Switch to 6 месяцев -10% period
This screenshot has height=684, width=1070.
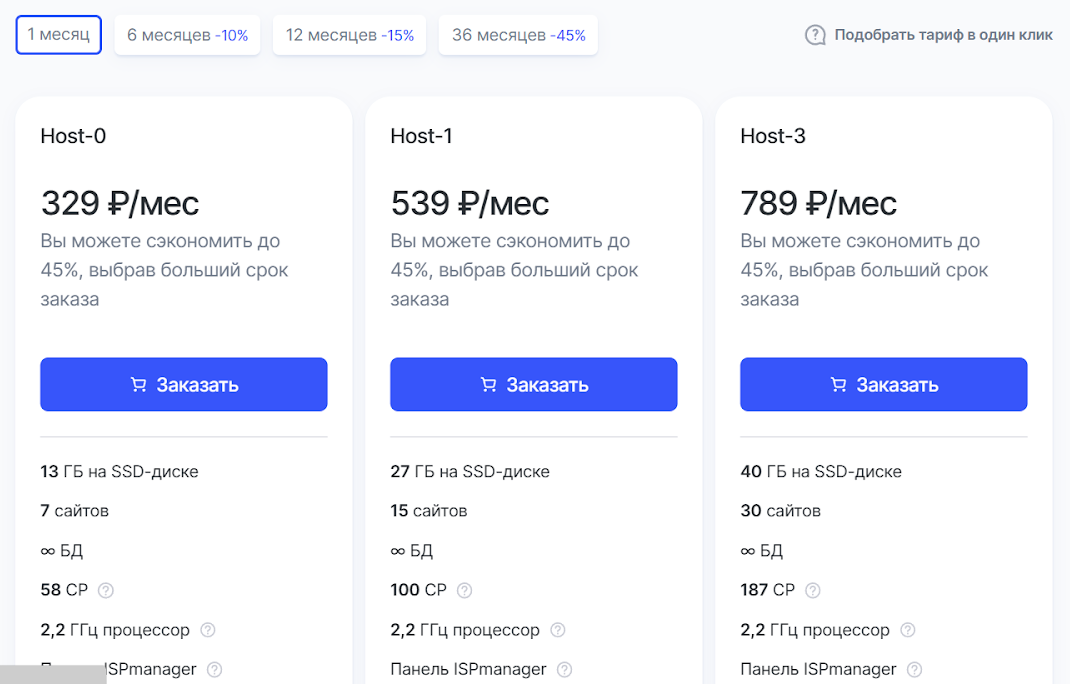pyautogui.click(x=187, y=35)
